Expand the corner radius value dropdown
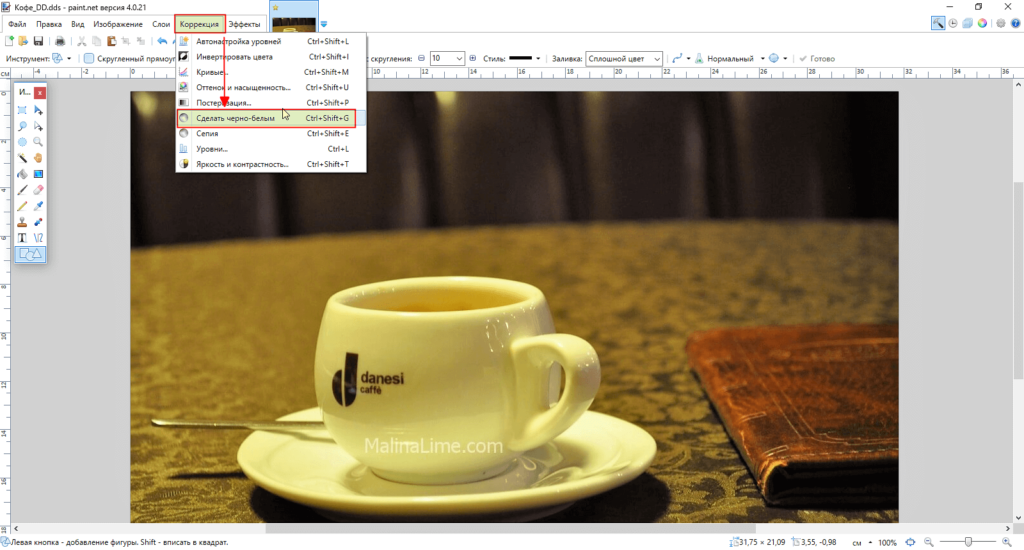 [459, 59]
